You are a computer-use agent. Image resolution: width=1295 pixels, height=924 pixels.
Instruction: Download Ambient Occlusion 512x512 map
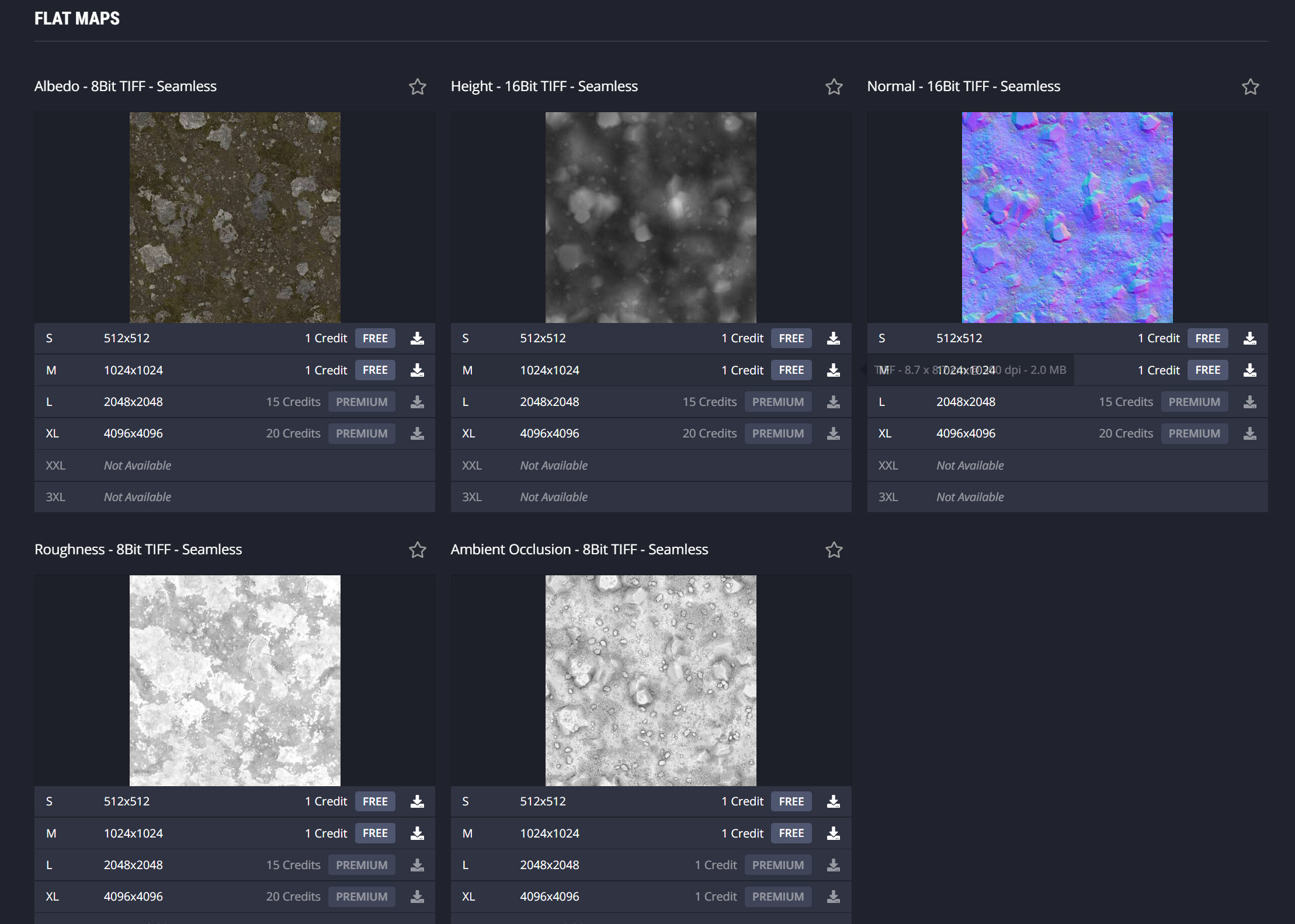834,802
